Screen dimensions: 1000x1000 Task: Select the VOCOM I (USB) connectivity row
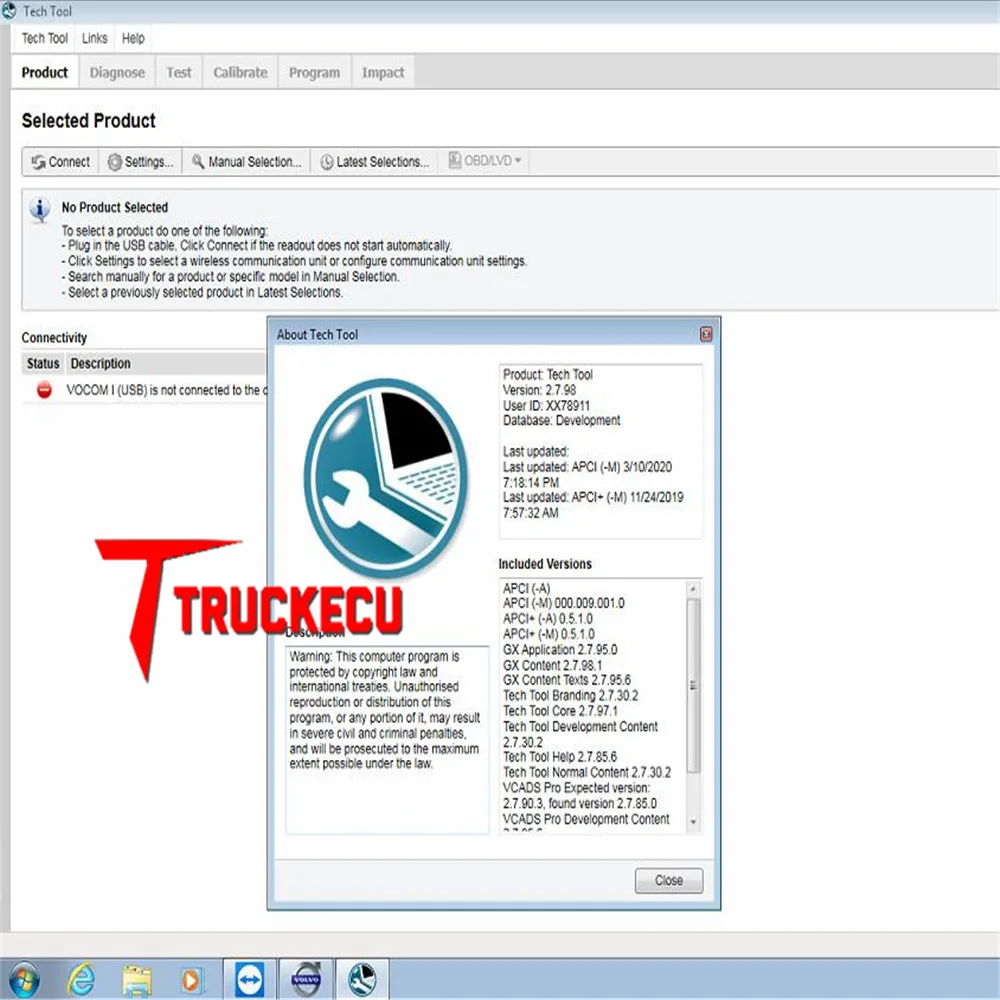(144, 390)
